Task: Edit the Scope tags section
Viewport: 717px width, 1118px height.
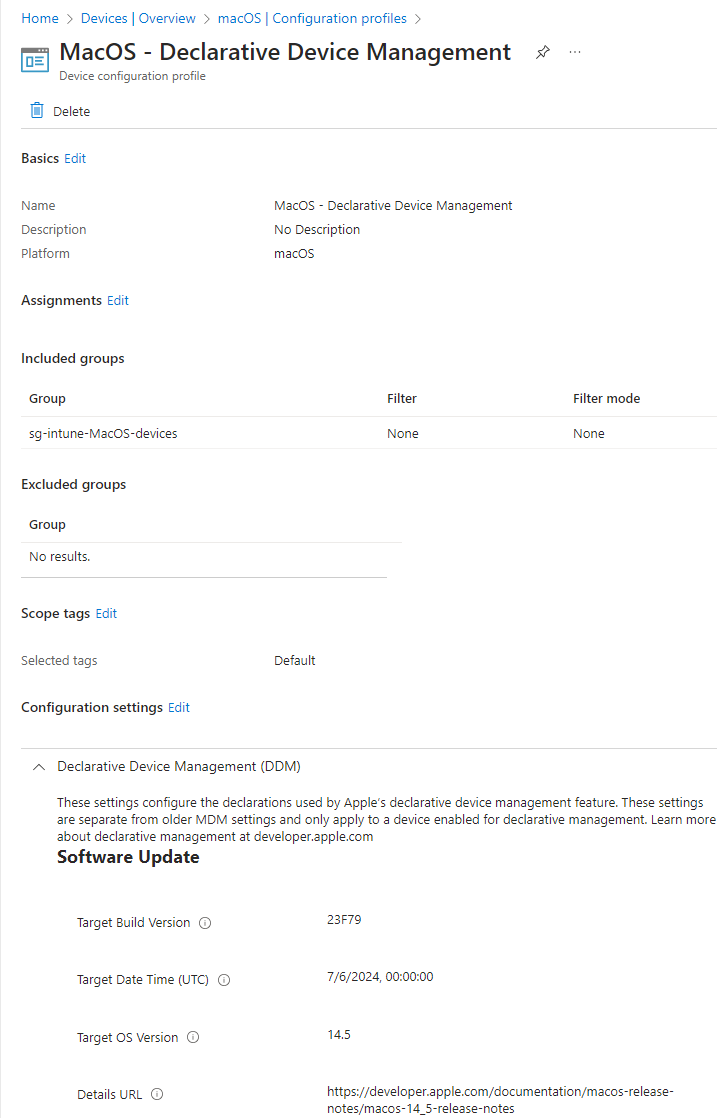Action: pos(106,613)
